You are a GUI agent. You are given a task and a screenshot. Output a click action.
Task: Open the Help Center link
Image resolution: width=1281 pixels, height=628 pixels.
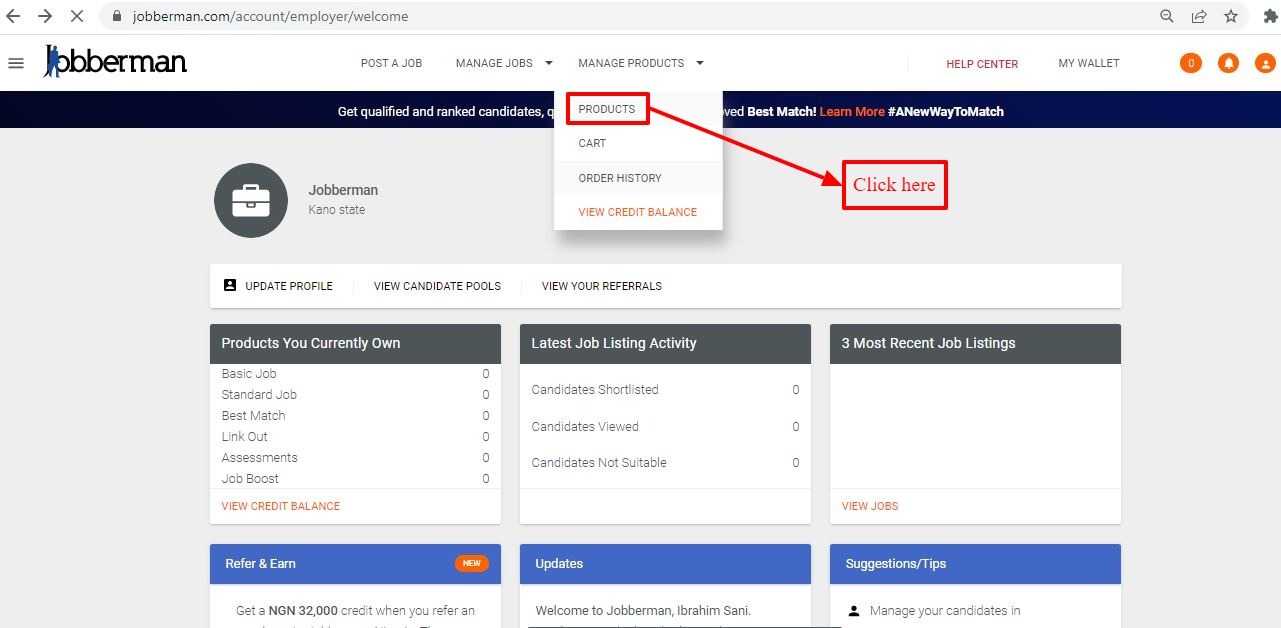point(982,64)
